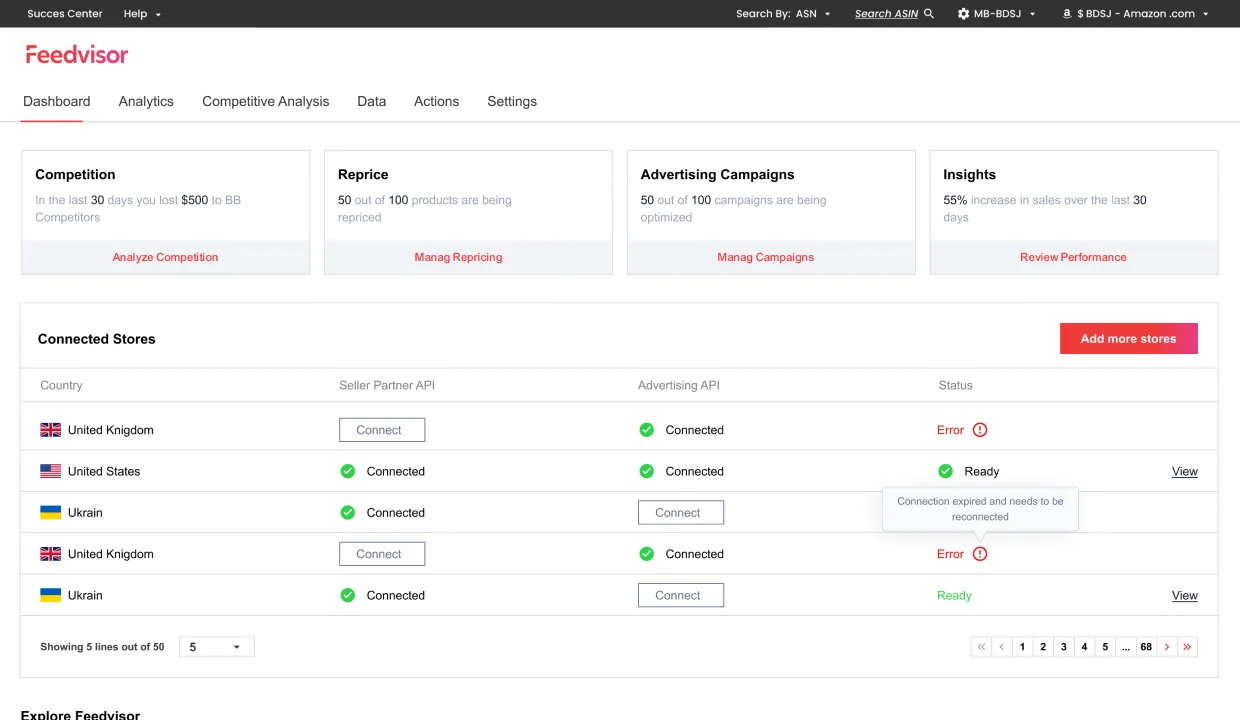
Task: Click the Advertising API column header
Action: tap(679, 385)
